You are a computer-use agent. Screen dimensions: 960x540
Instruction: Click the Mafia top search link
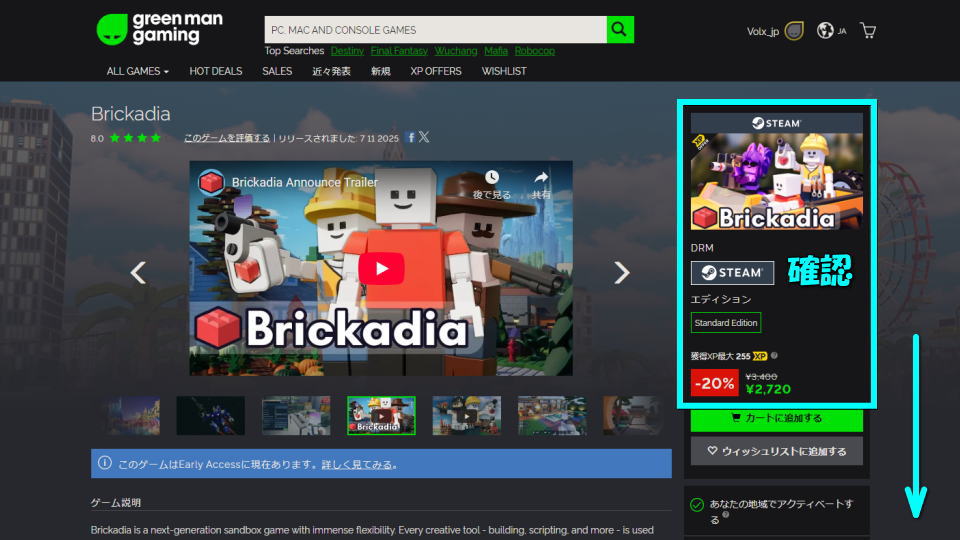495,51
